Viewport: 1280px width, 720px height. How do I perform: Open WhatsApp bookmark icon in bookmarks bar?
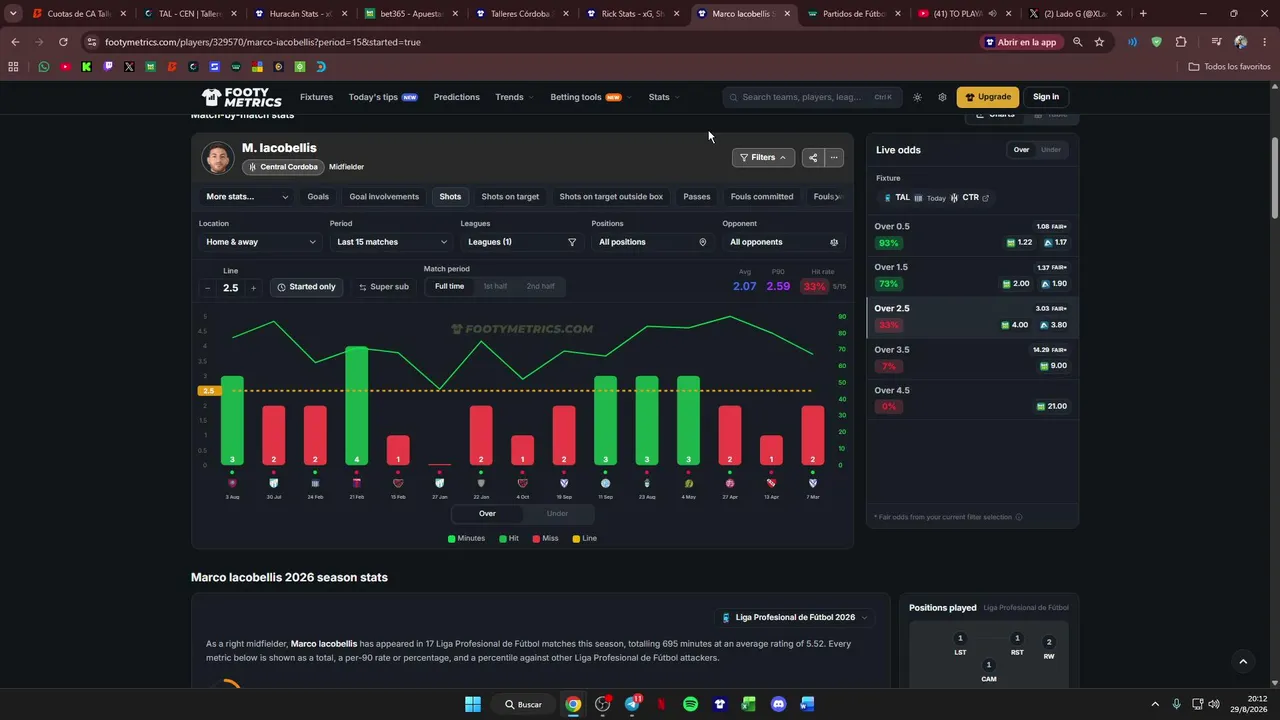(x=43, y=67)
